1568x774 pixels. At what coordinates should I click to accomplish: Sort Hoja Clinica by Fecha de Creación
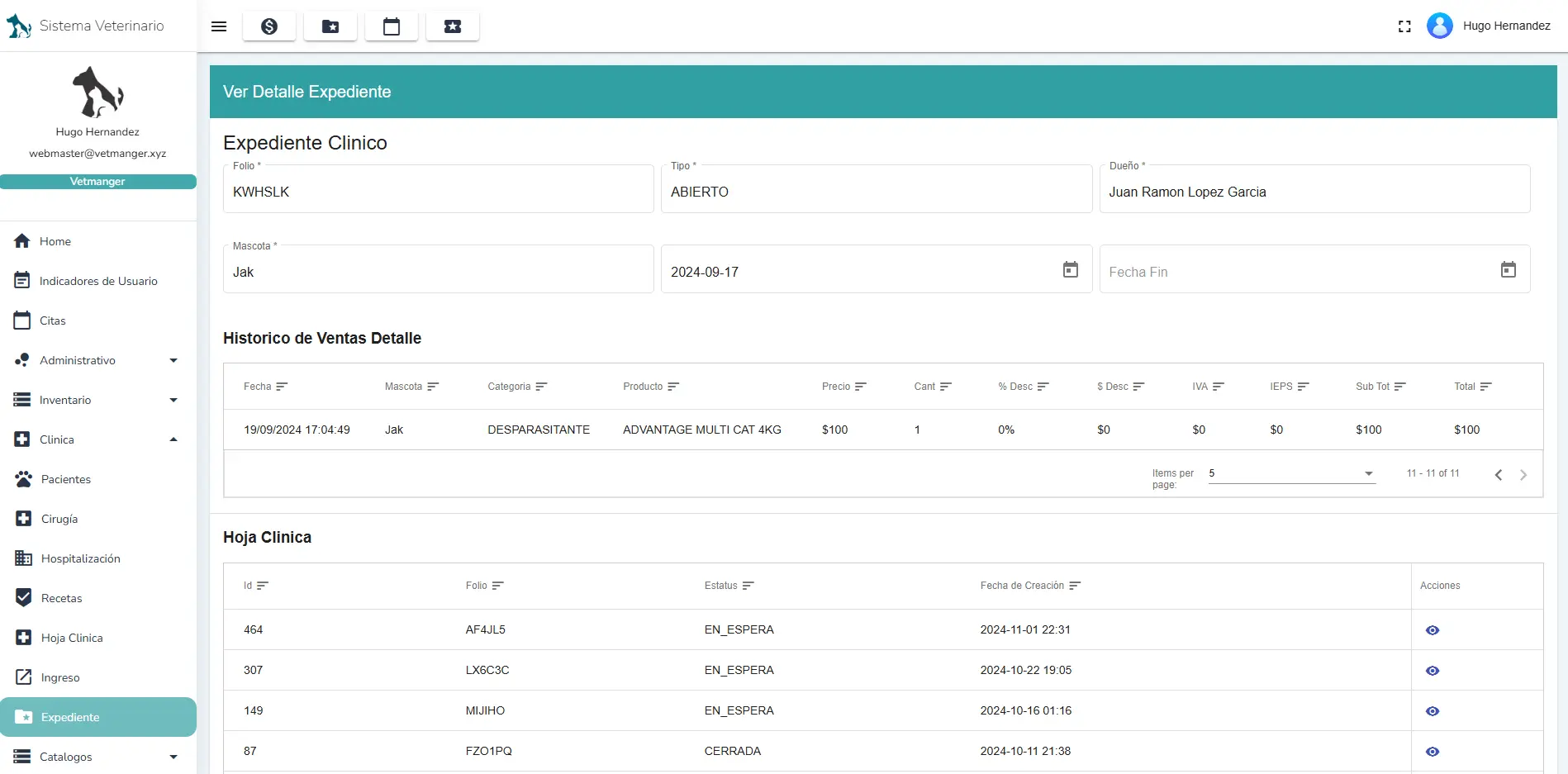click(x=1031, y=586)
